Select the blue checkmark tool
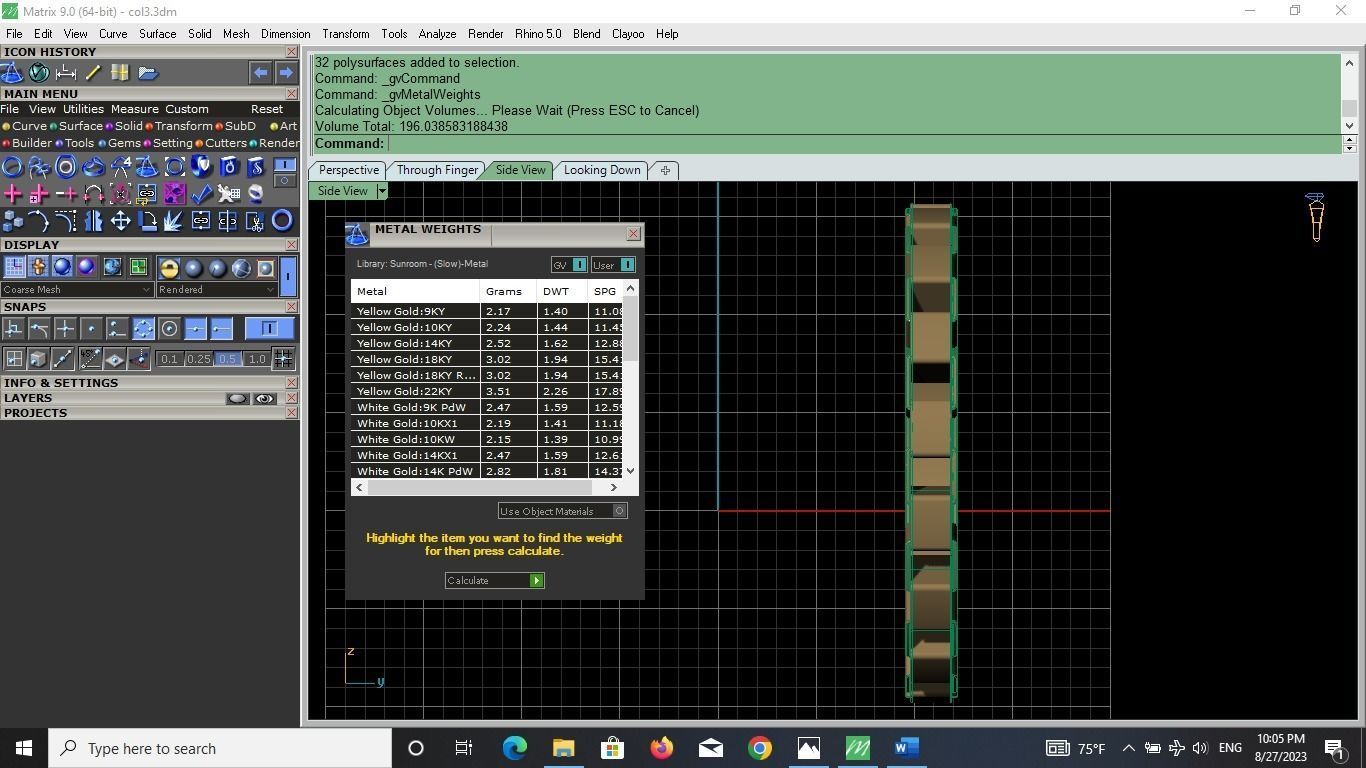Viewport: 1366px width, 768px height. [201, 193]
